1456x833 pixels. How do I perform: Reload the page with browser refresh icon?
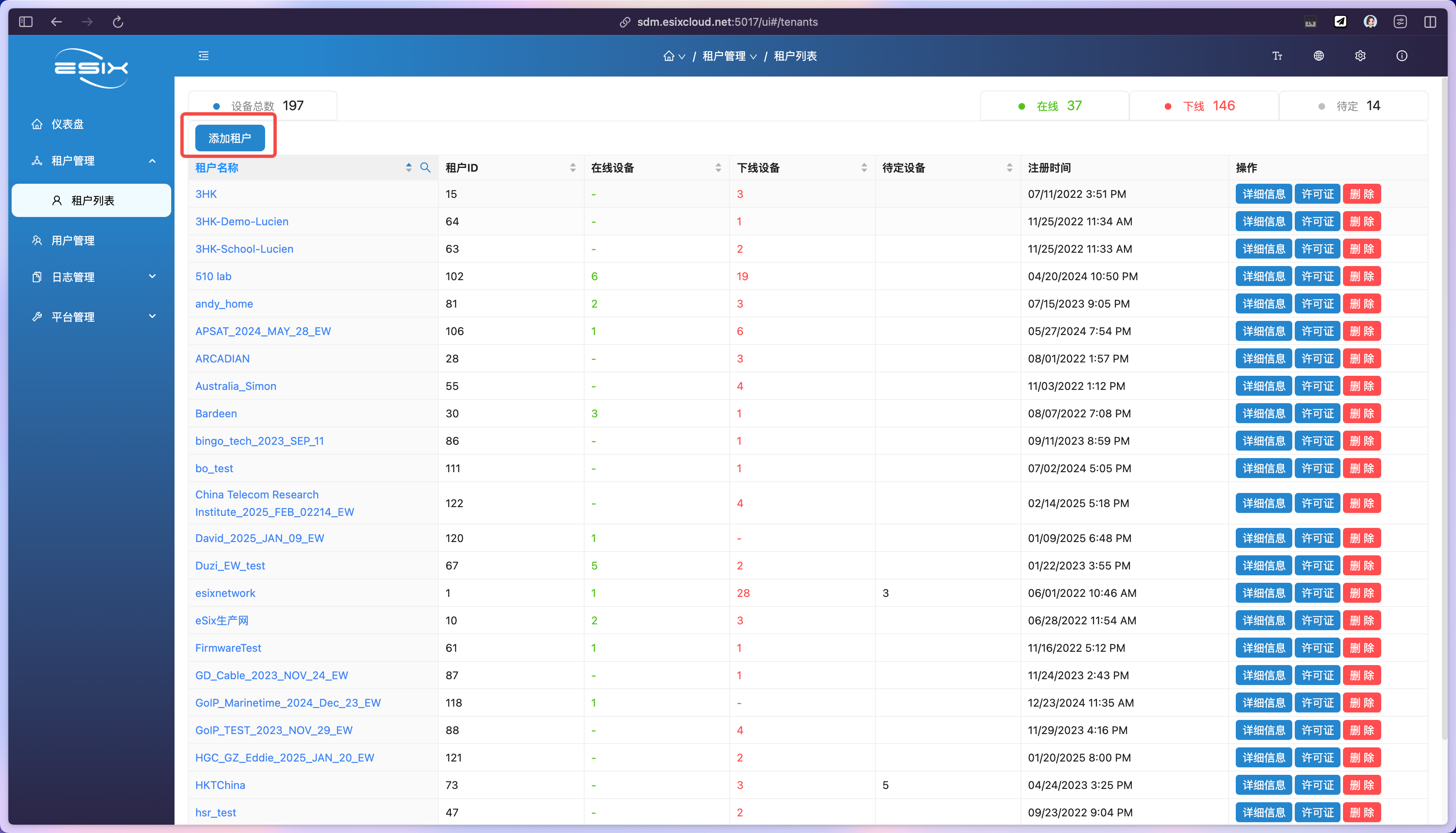[118, 22]
